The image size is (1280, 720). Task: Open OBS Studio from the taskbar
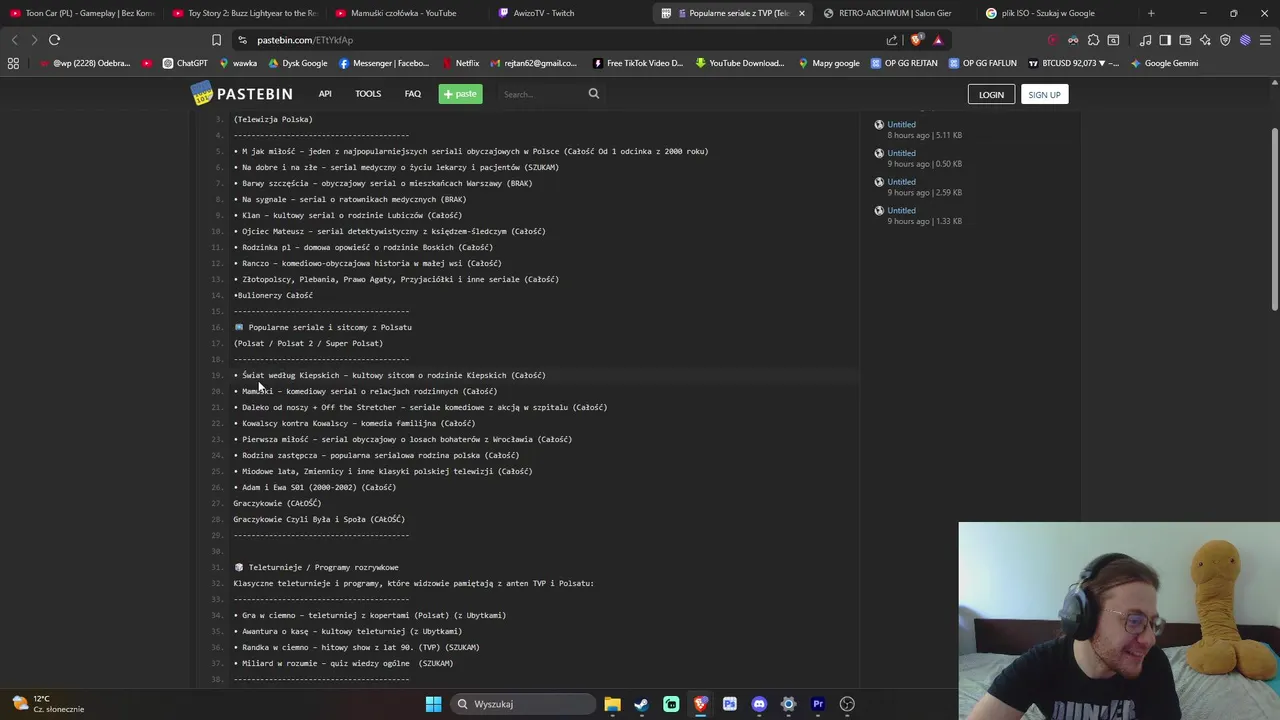pyautogui.click(x=847, y=704)
